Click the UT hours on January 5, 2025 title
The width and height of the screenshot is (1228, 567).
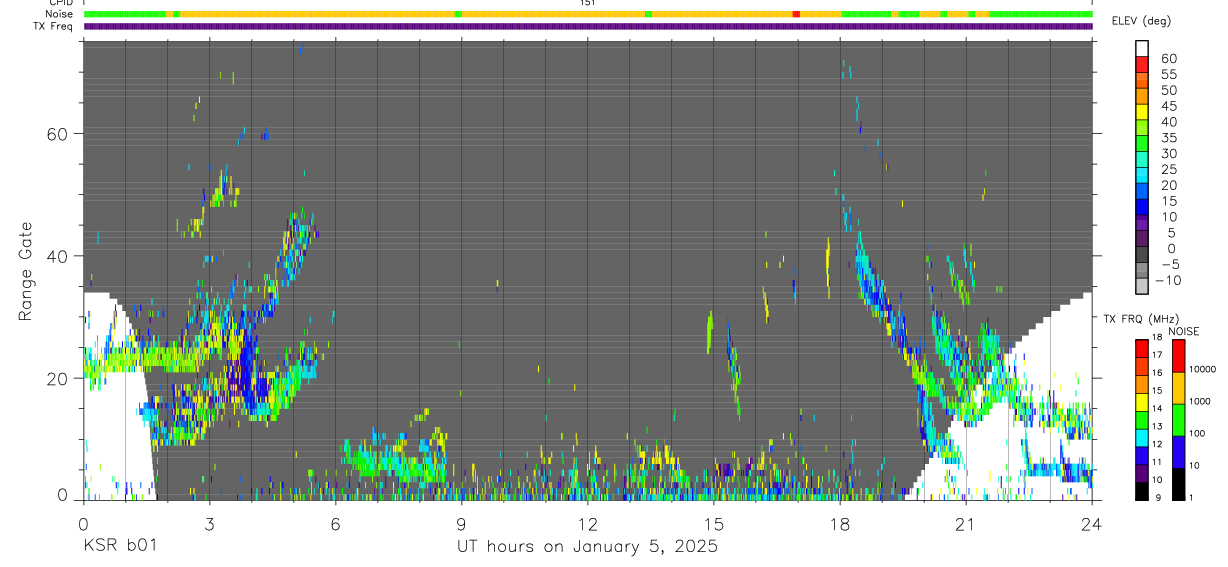(587, 548)
